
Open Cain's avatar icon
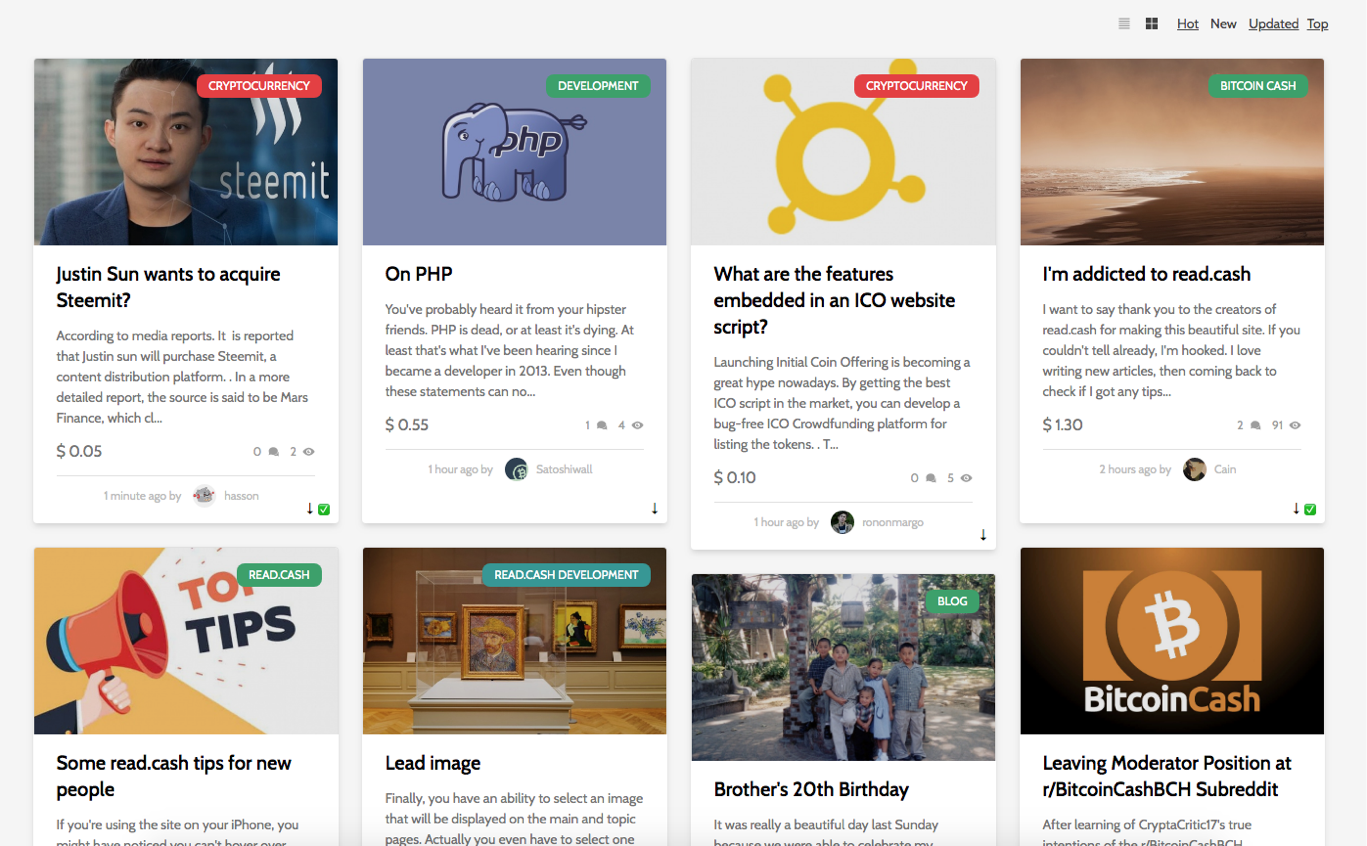[x=1195, y=469]
